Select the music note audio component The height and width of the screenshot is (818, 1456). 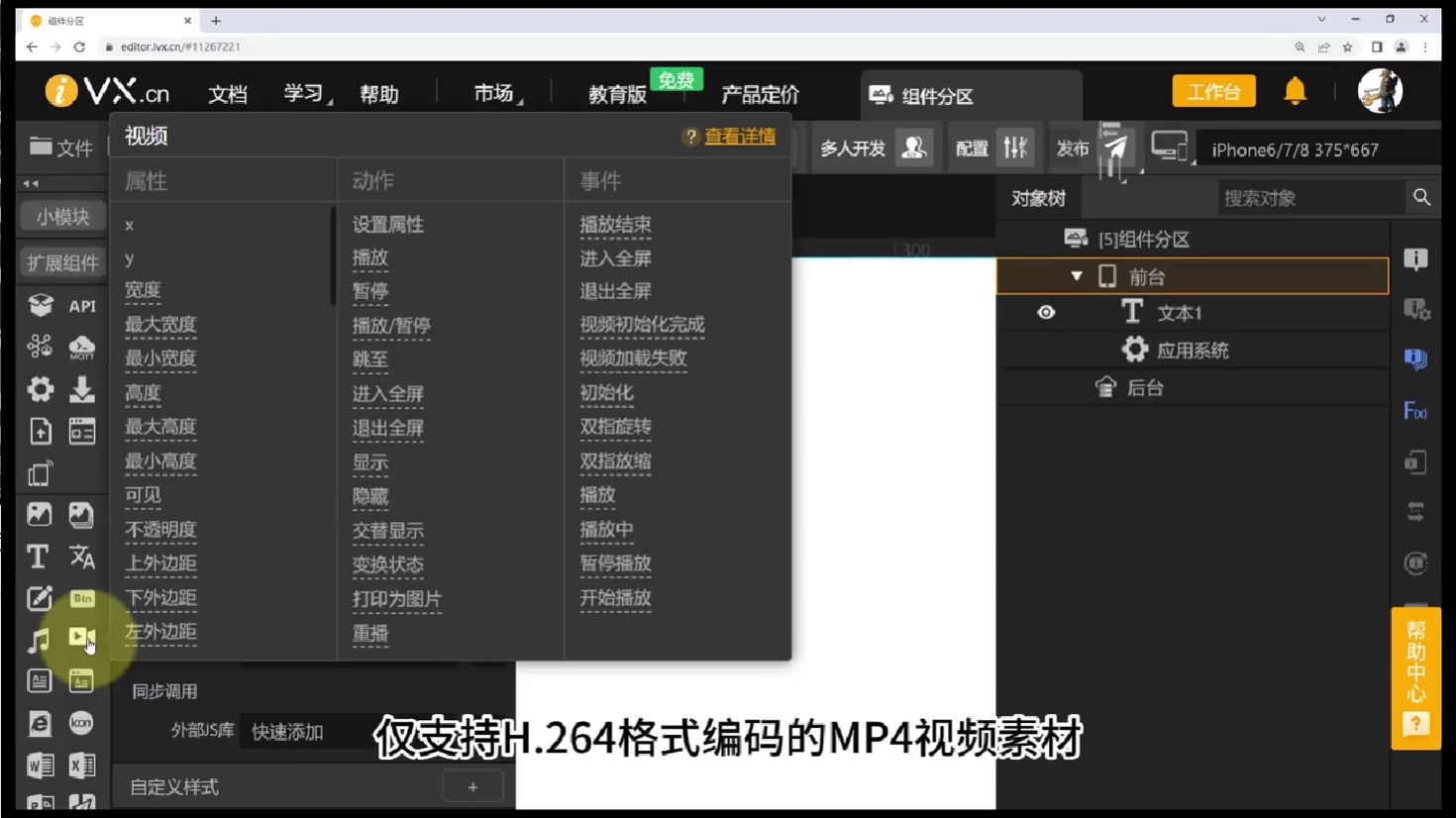(x=39, y=641)
